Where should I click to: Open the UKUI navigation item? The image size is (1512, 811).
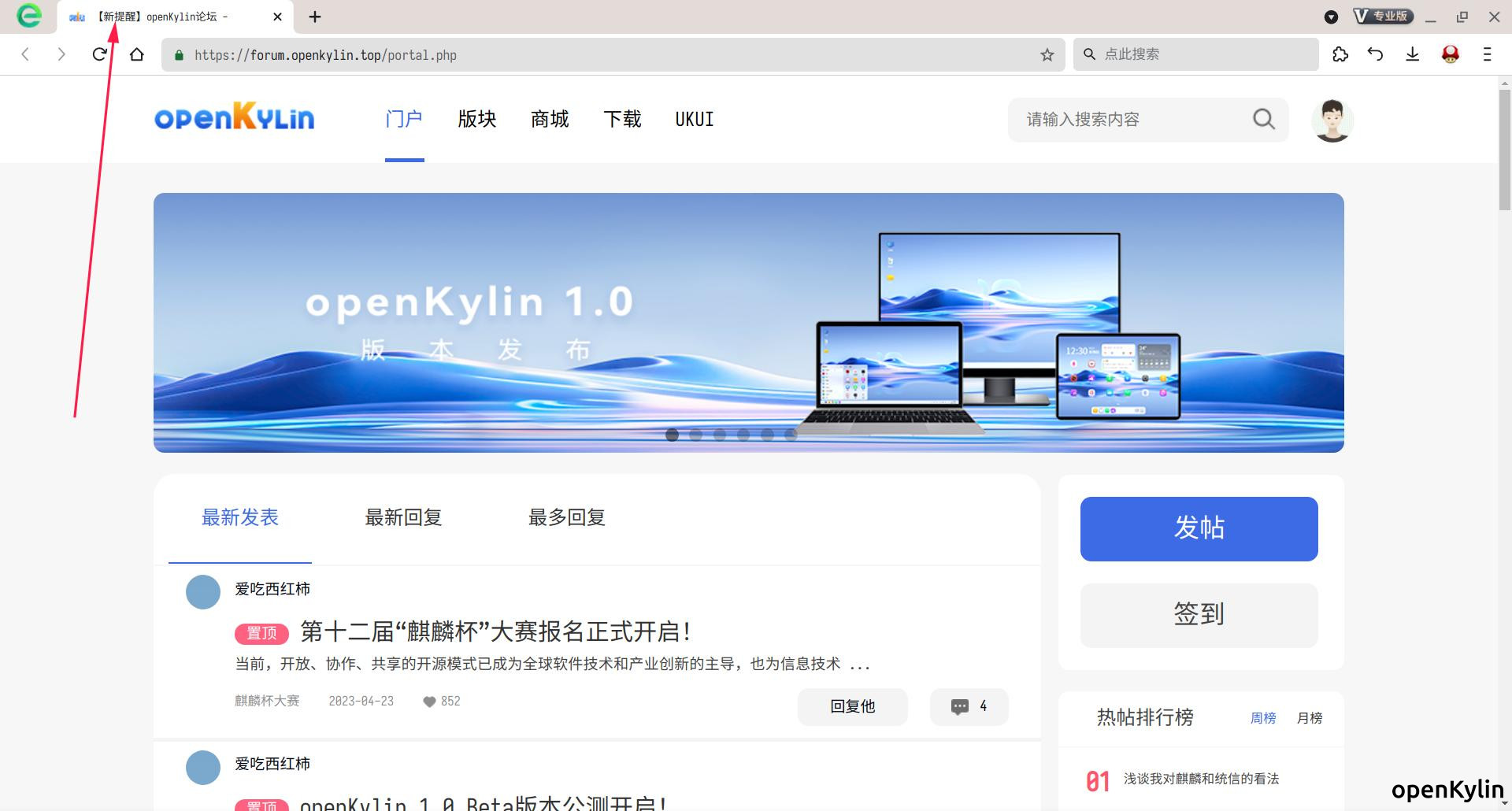coord(695,119)
